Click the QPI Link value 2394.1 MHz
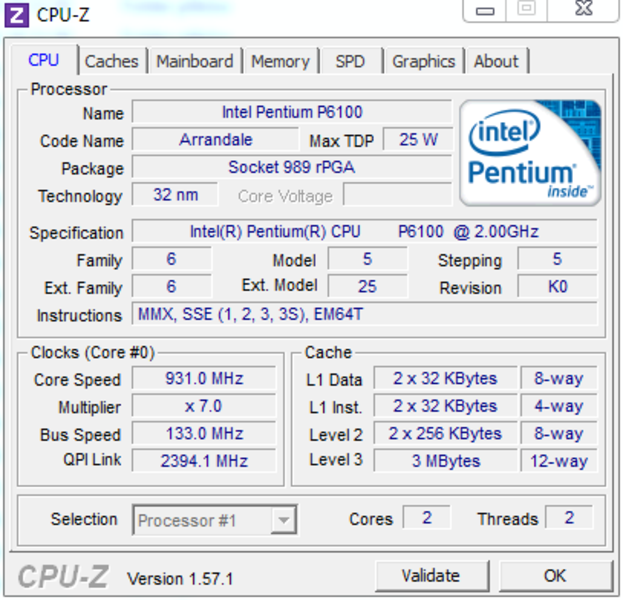The image size is (623, 600). 204,461
